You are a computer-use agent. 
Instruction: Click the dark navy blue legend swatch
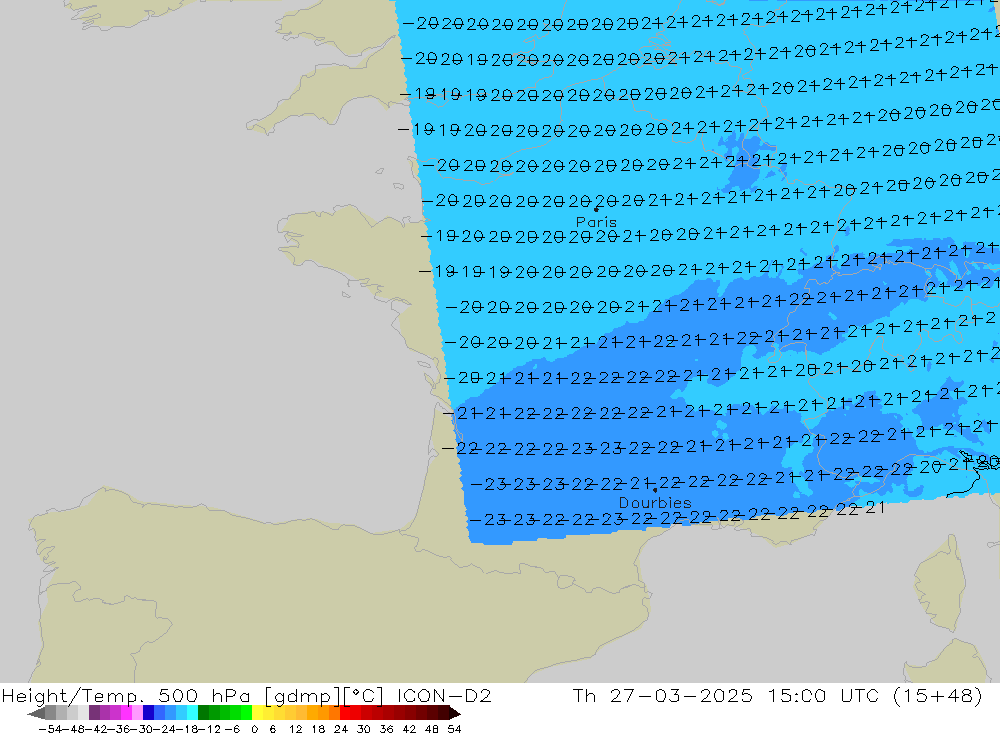pos(149,713)
